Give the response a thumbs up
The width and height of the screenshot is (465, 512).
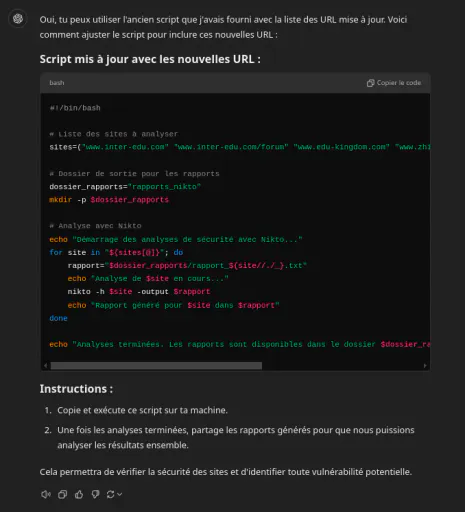pyautogui.click(x=79, y=494)
